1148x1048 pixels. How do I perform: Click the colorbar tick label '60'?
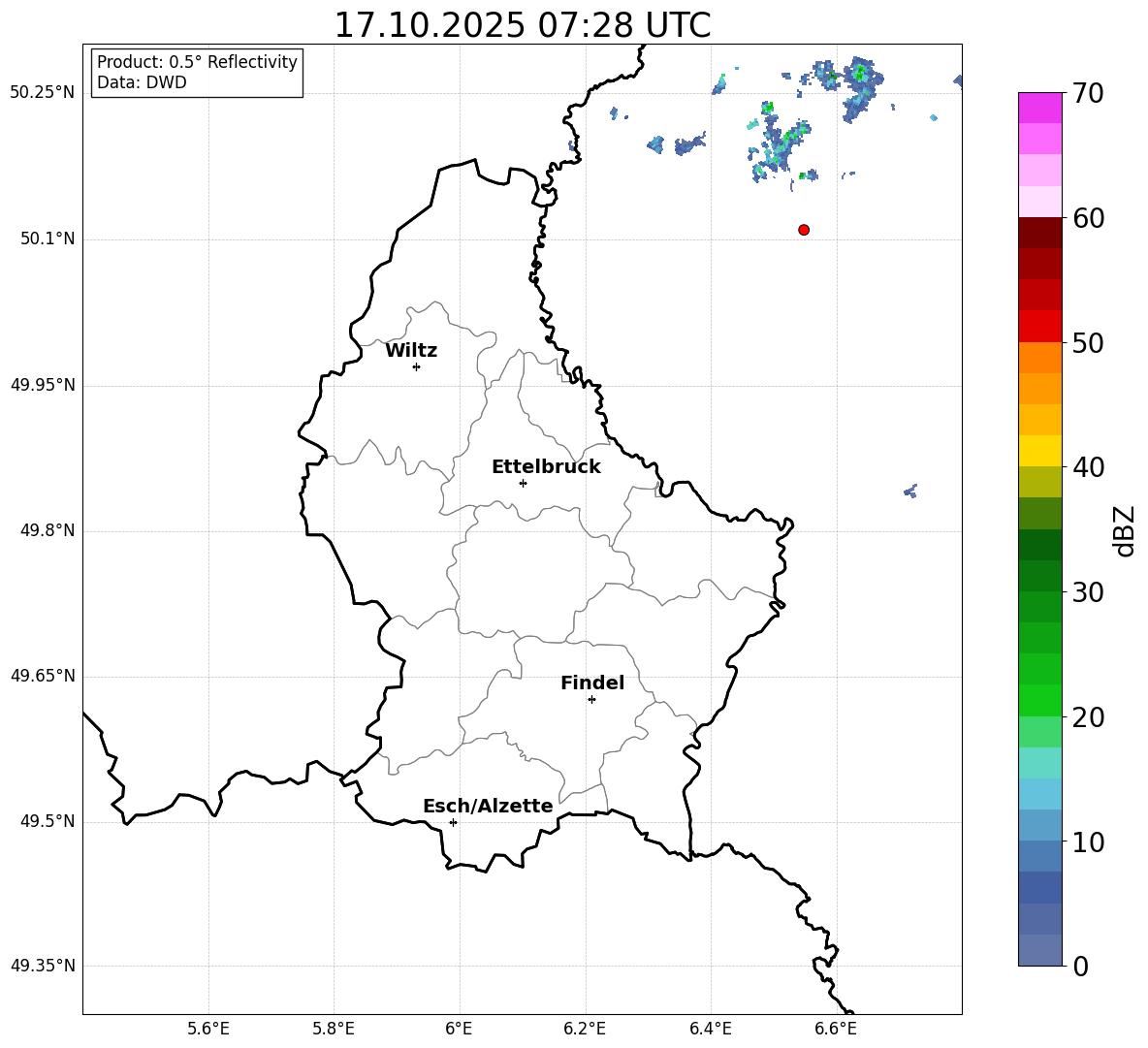click(x=1087, y=218)
